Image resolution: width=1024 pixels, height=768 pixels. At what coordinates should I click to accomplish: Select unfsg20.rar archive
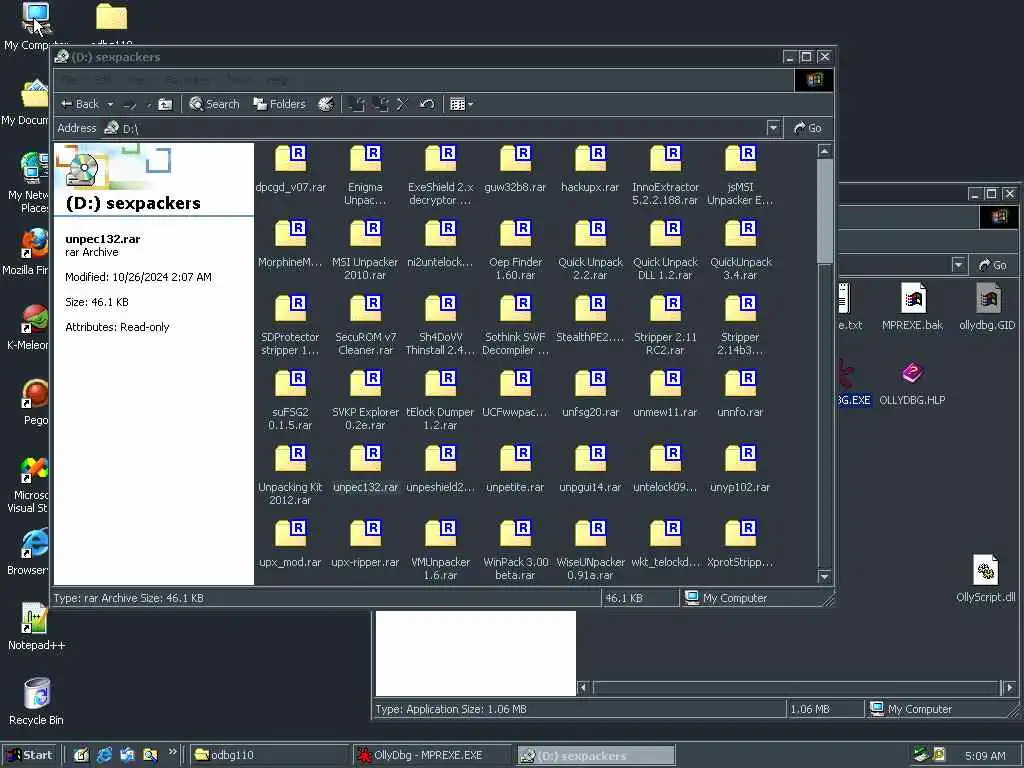click(590, 394)
